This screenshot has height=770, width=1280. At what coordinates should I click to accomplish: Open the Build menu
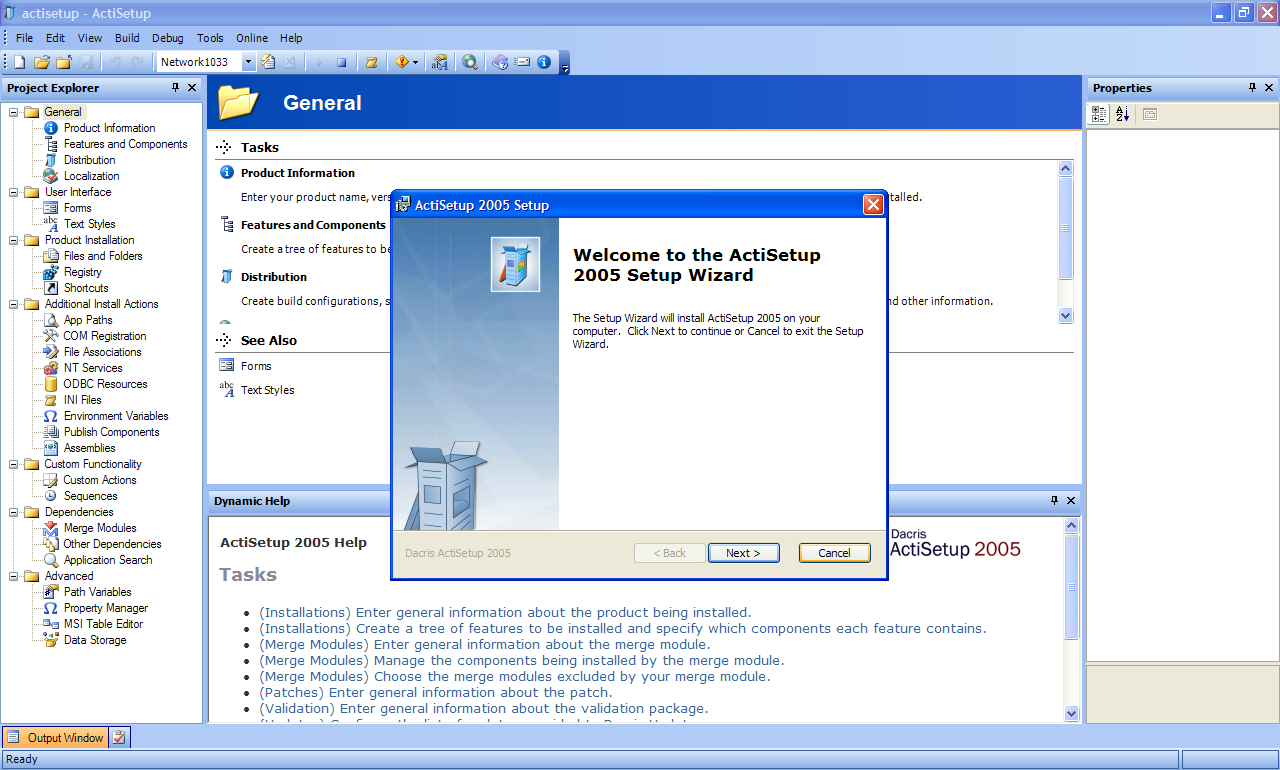127,38
